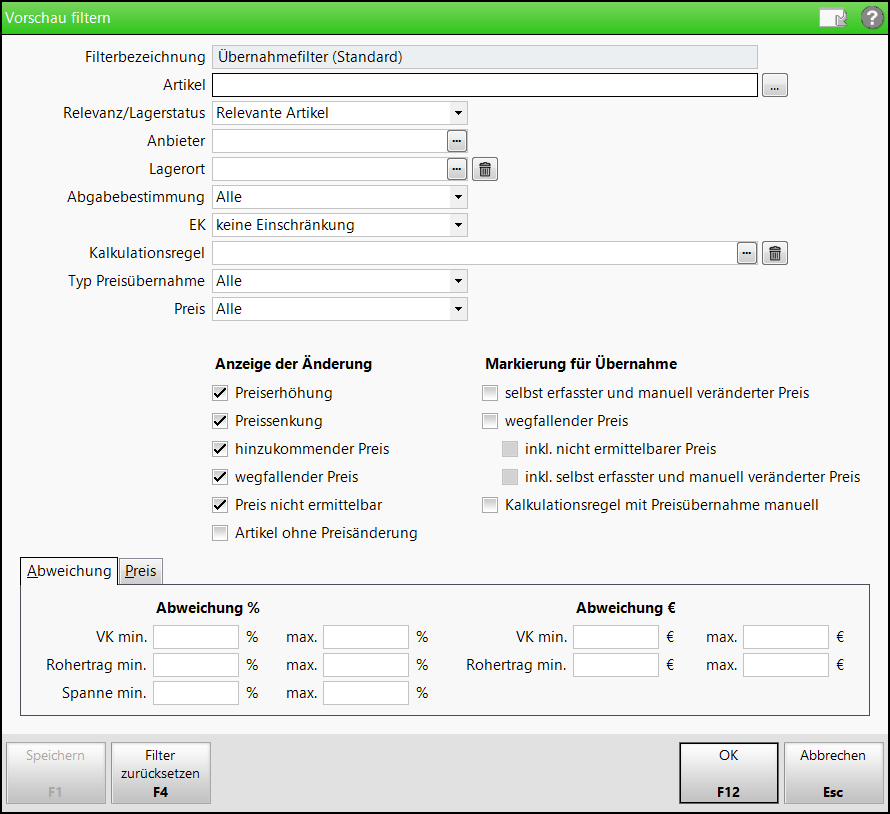Clear Lagerort with the trash icon
890x814 pixels.
pyautogui.click(x=485, y=169)
